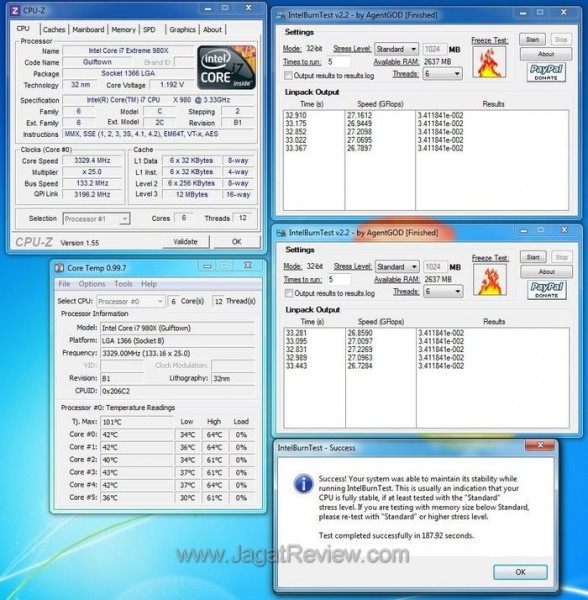This screenshot has width=588, height=600.
Task: Click the Validate button in CPU-Z
Action: coord(186,241)
